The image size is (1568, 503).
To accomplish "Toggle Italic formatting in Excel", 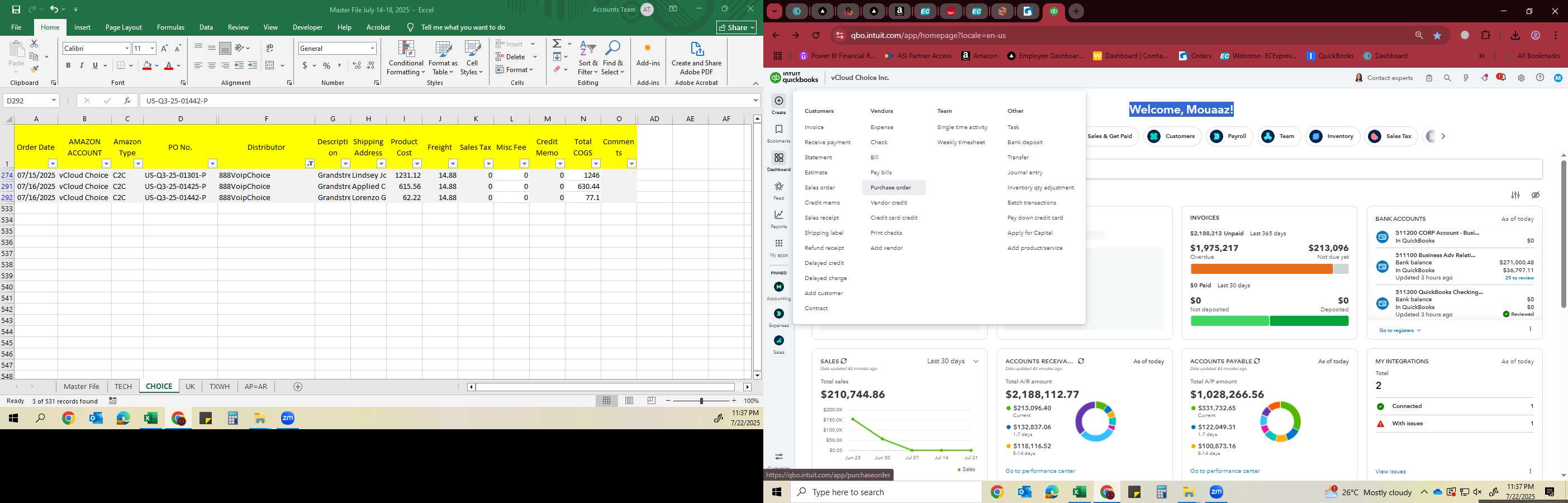I will tap(82, 65).
